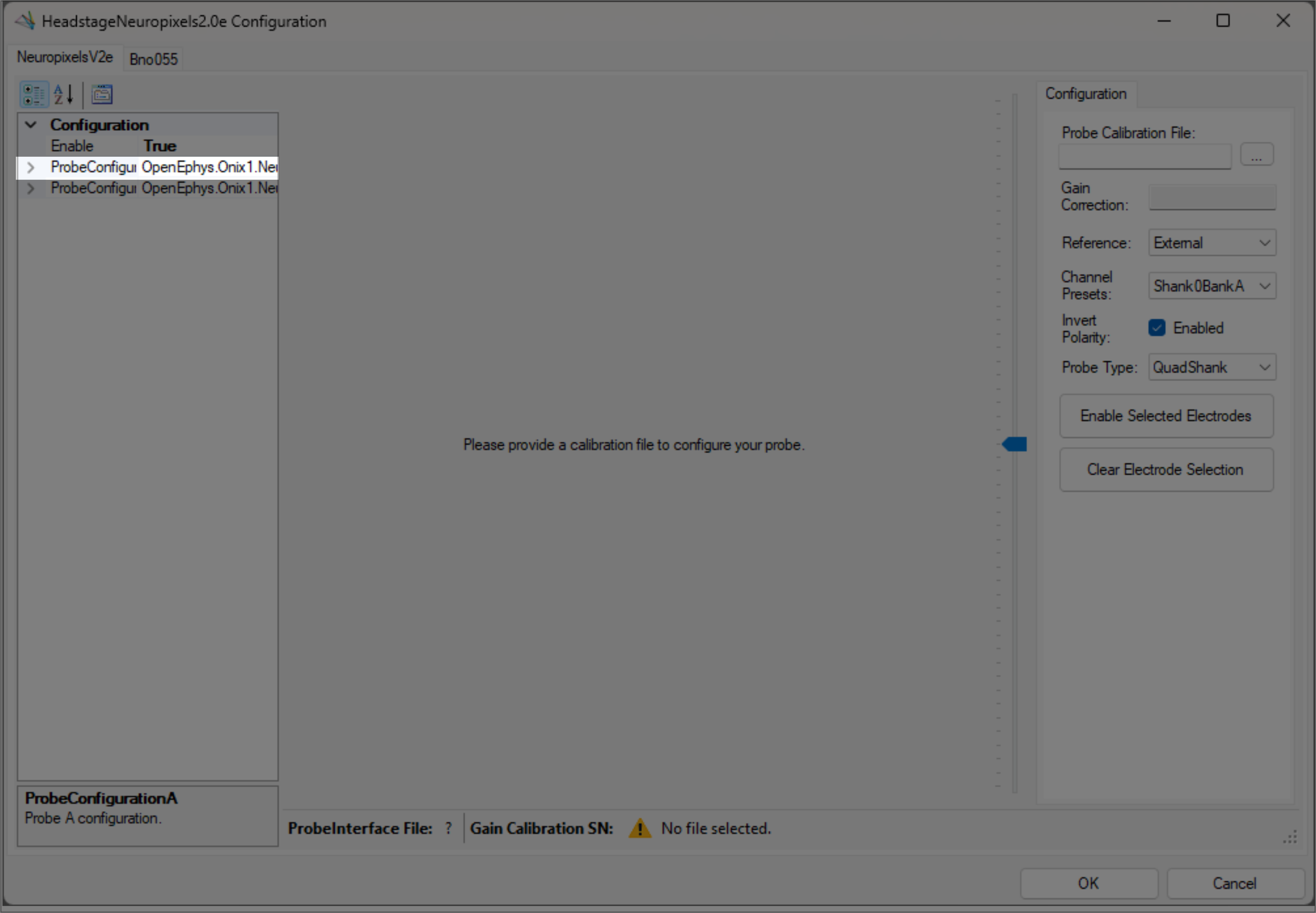The width and height of the screenshot is (1316, 913).
Task: Collapse the Configuration category in property grid
Action: (31, 124)
